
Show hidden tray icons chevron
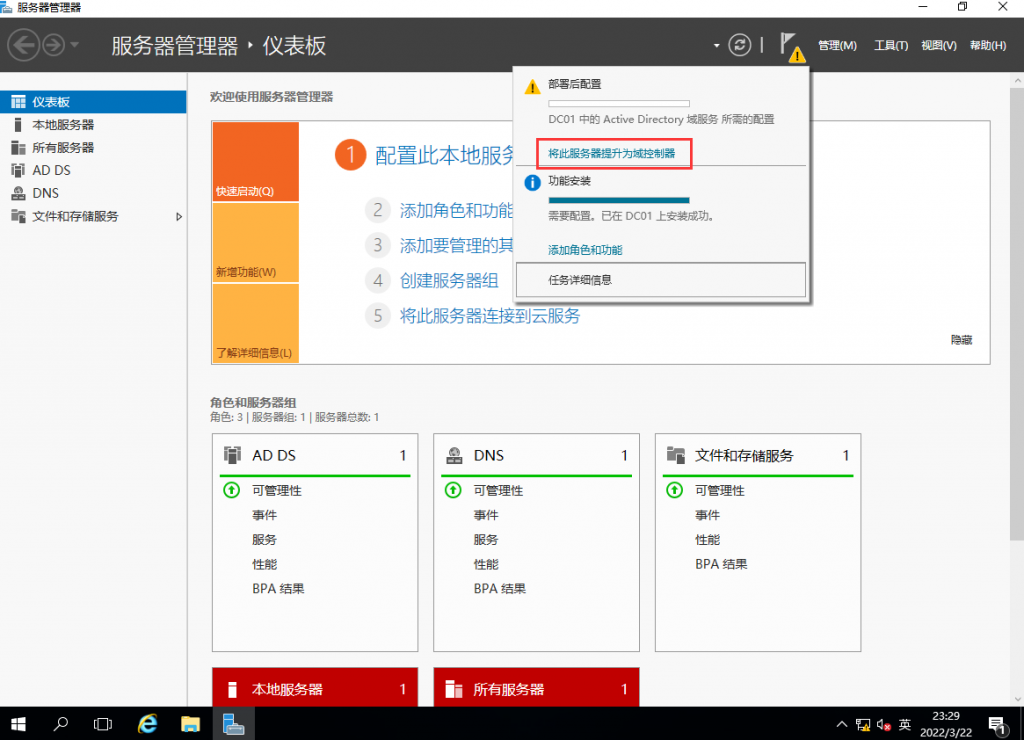[x=841, y=724]
